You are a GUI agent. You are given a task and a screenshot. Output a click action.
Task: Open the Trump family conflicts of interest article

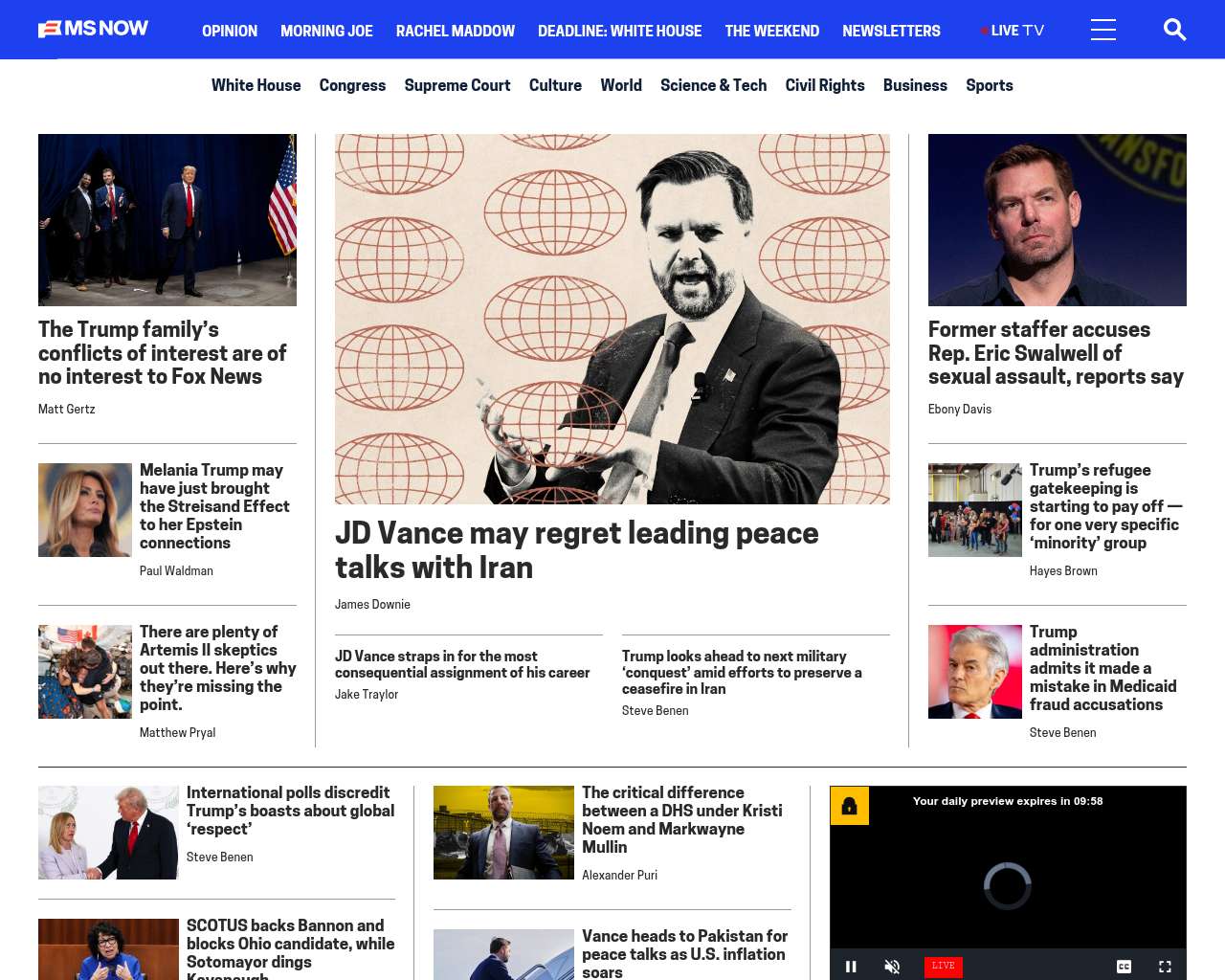pyautogui.click(x=163, y=353)
